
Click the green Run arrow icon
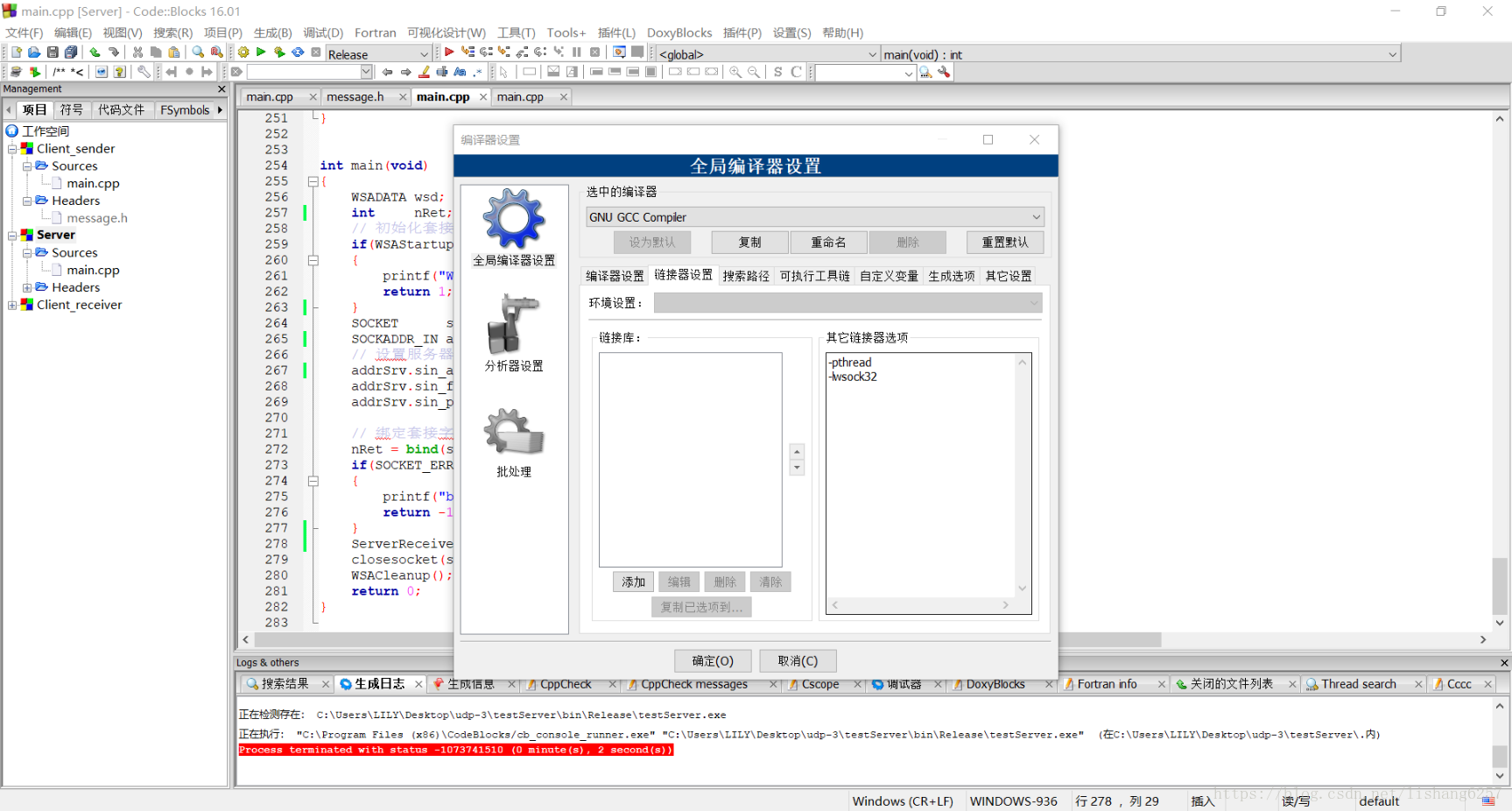(x=261, y=53)
